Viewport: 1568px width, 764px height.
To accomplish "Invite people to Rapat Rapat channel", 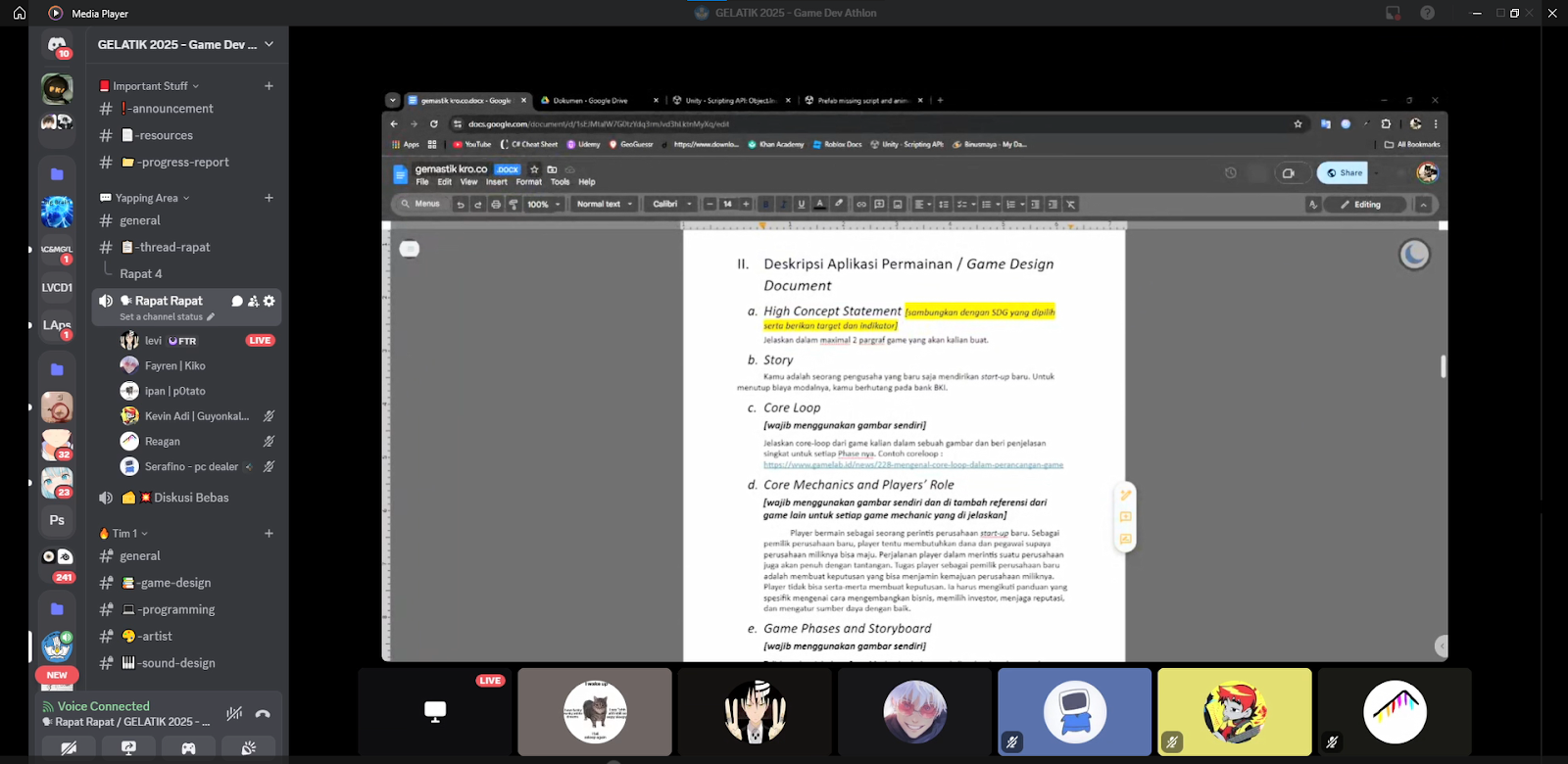I will [x=253, y=301].
